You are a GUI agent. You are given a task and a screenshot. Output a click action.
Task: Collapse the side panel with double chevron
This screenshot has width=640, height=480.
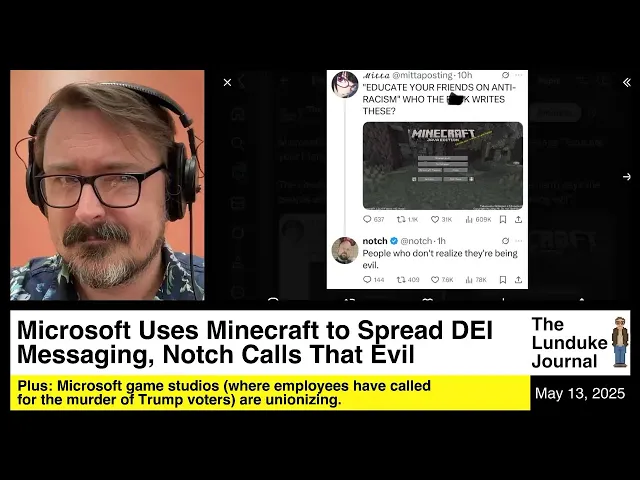pos(627,82)
